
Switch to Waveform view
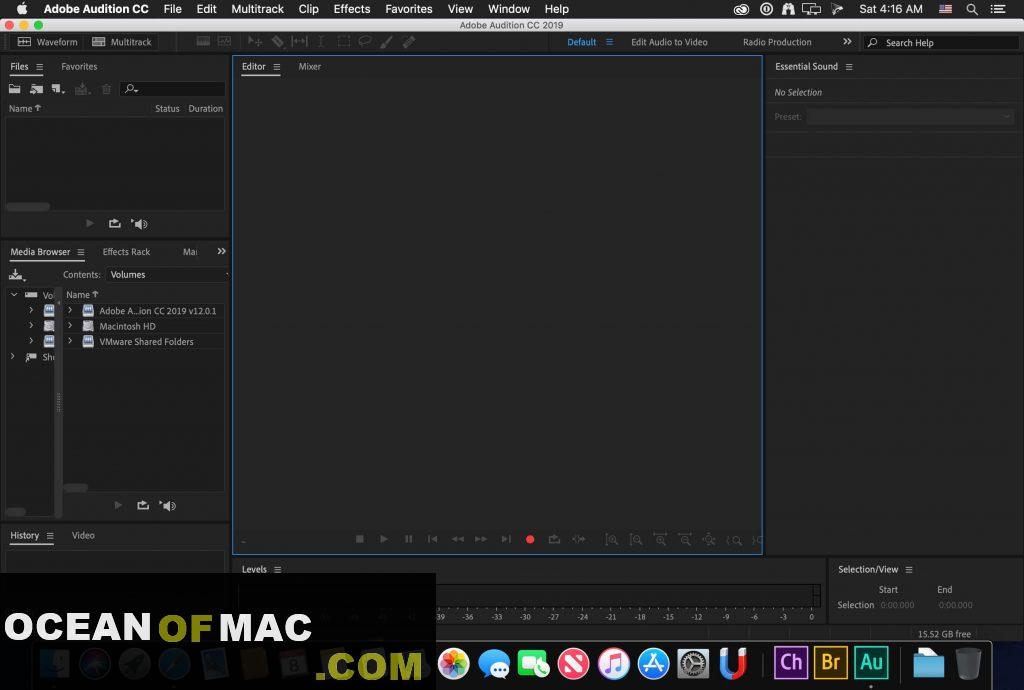point(48,42)
